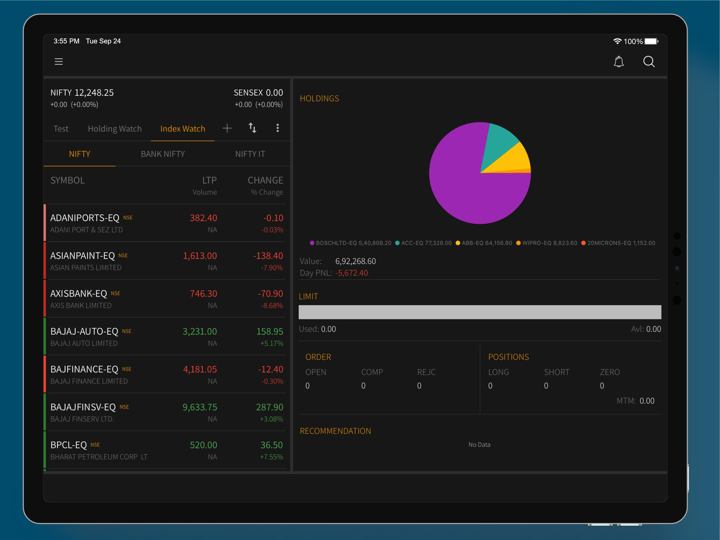
Task: Tap the SYMBOL column header
Action: pyautogui.click(x=68, y=181)
